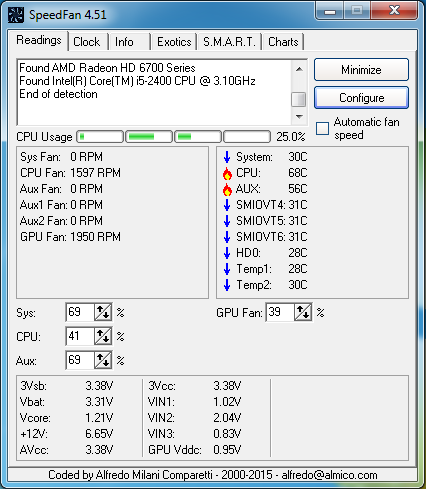Click the log scrollbar down arrow
Viewport: 426px width, 489px height.
pos(299,117)
